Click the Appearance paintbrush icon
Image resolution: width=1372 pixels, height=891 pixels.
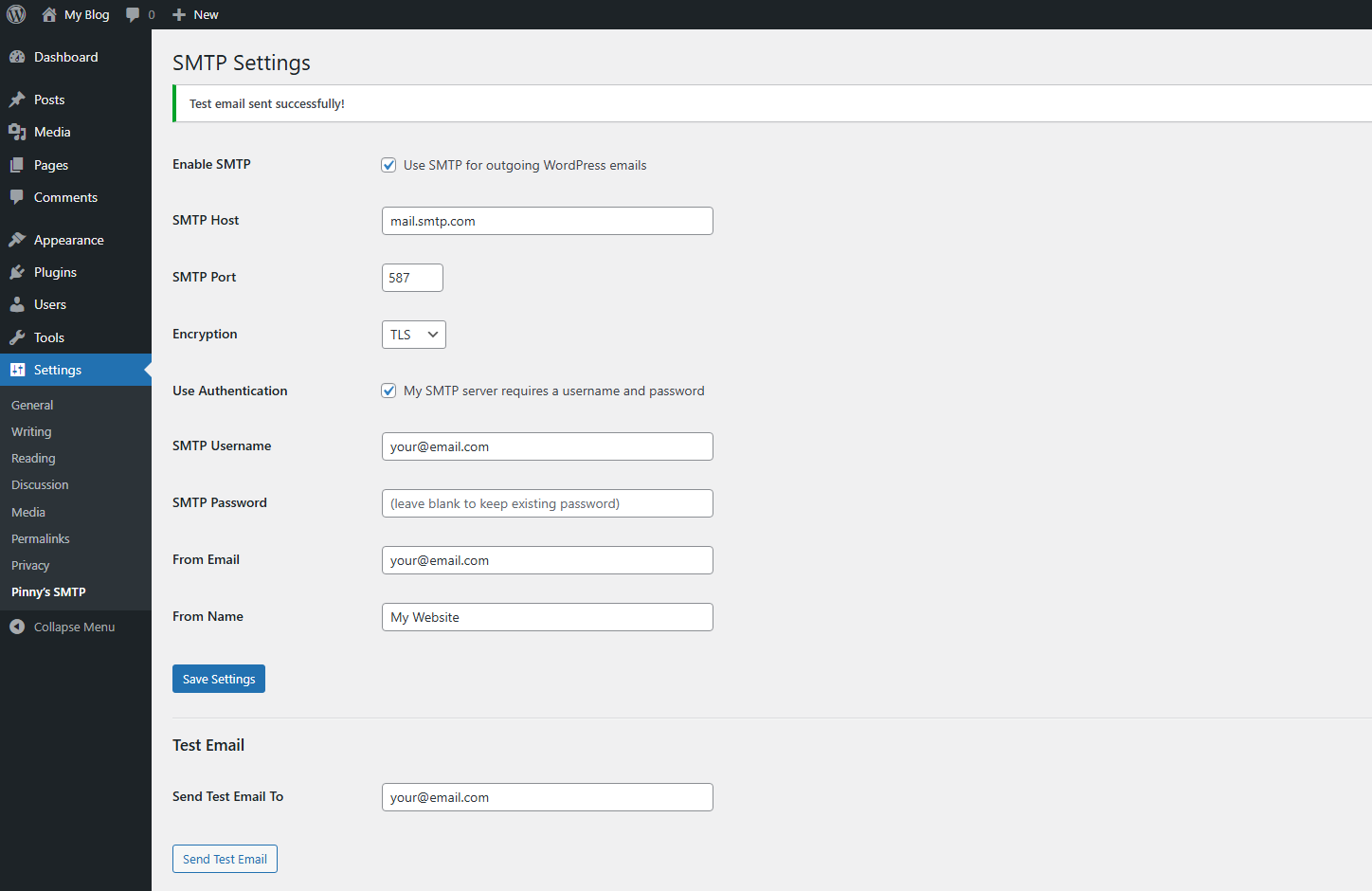[x=17, y=240]
